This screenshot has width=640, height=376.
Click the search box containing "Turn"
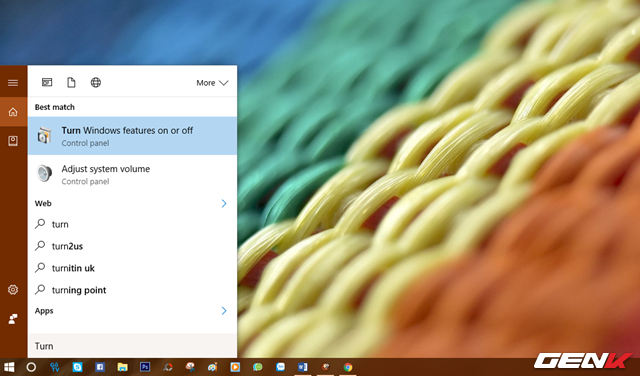pos(132,346)
